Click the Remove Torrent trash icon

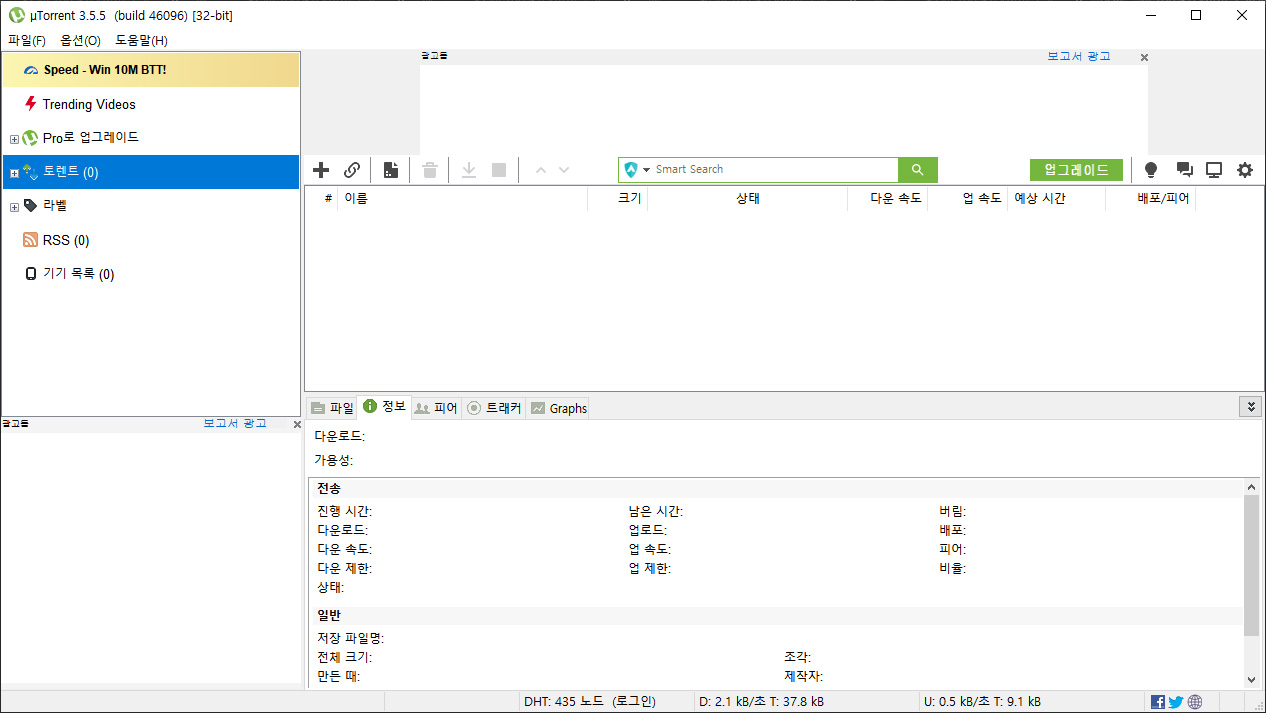(x=430, y=170)
